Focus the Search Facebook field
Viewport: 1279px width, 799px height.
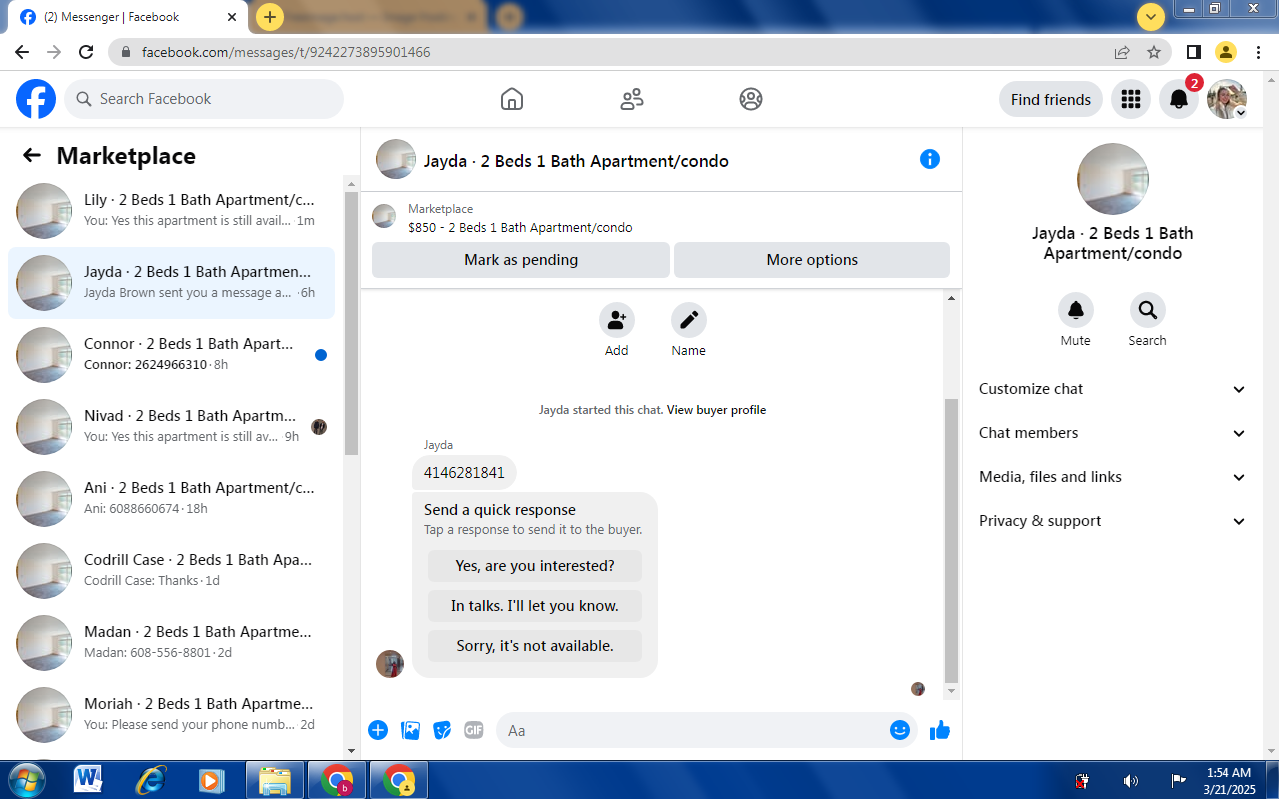pyautogui.click(x=204, y=99)
